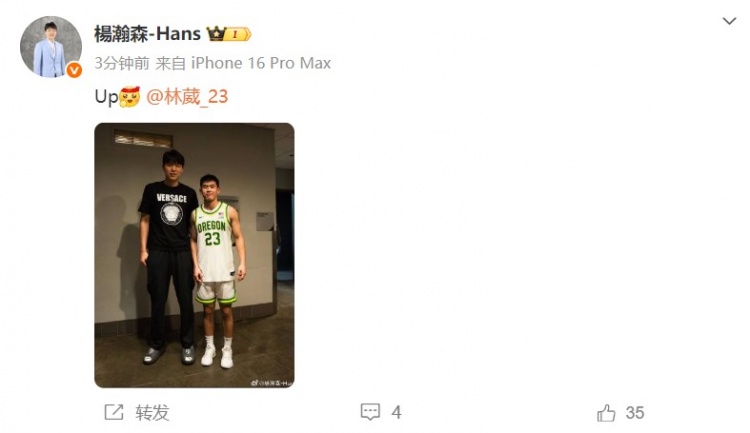The height and width of the screenshot is (433, 750).
Task: Click the comment count 4
Action: tap(396, 412)
